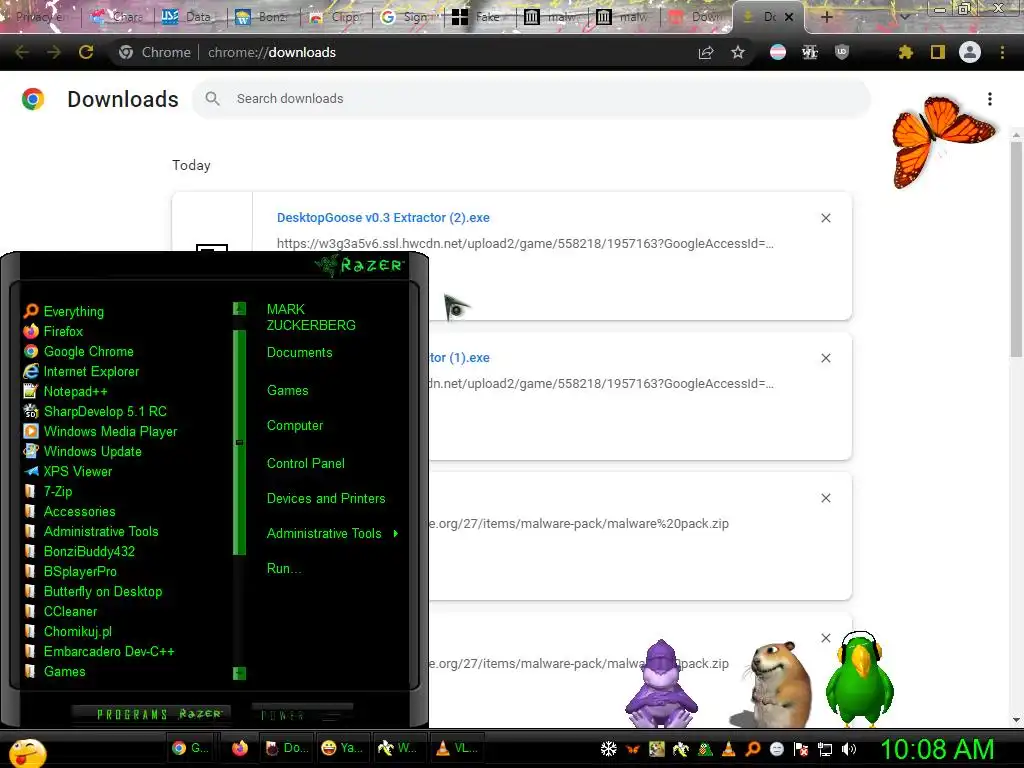
Task: Switch to the Privacy tab
Action: (x=39, y=17)
